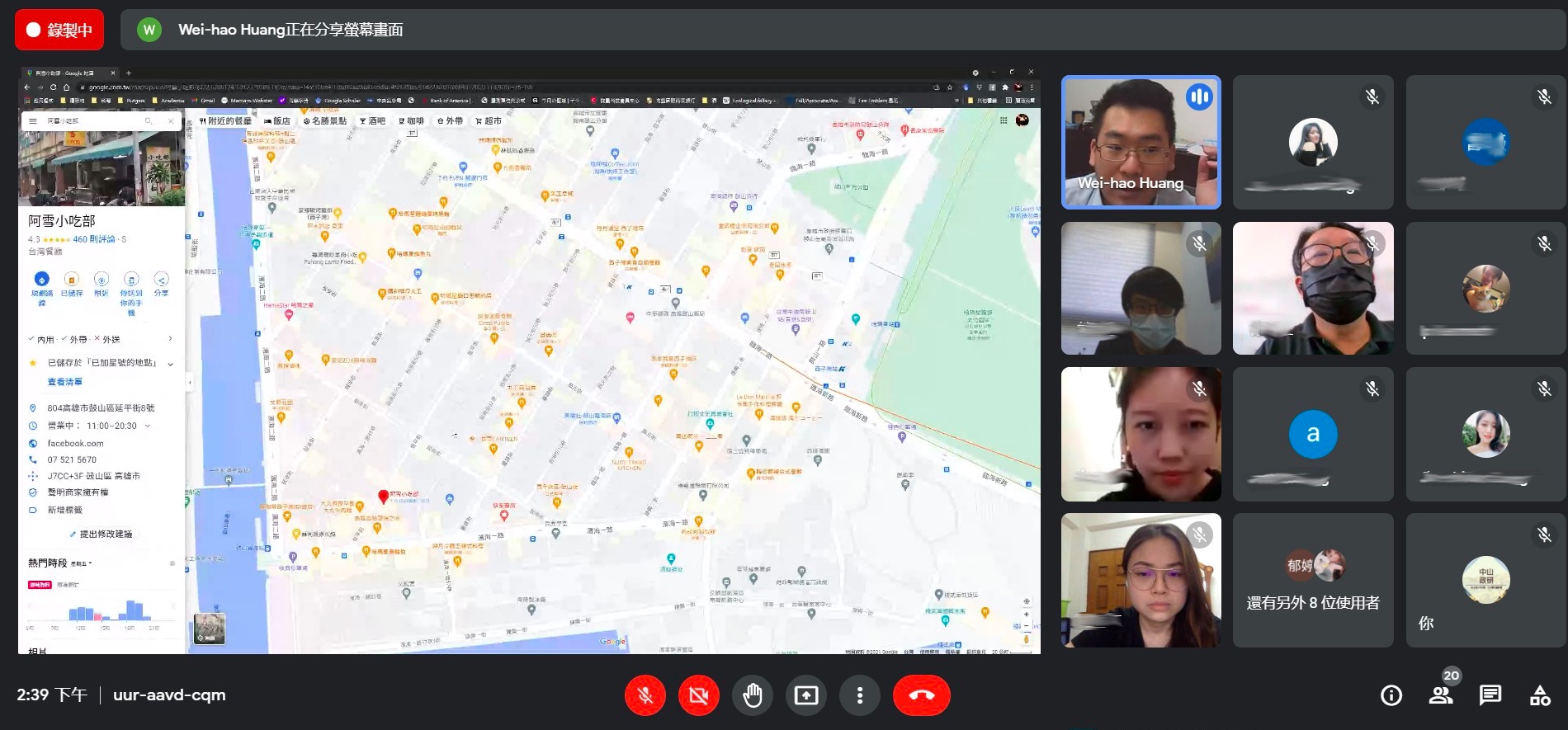Select the 咖啡 category chip on map
This screenshot has height=730, width=1568.
tap(411, 121)
